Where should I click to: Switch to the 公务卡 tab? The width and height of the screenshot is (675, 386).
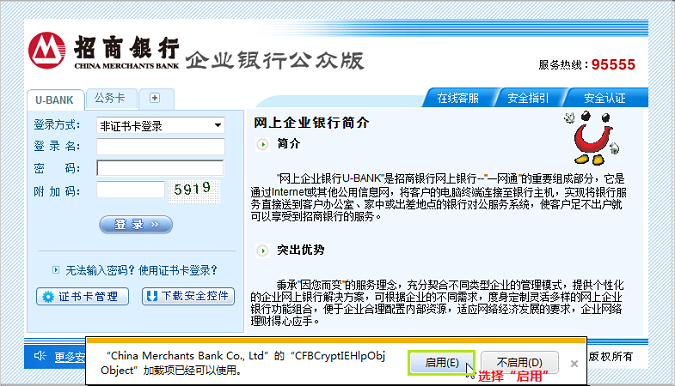pyautogui.click(x=110, y=98)
